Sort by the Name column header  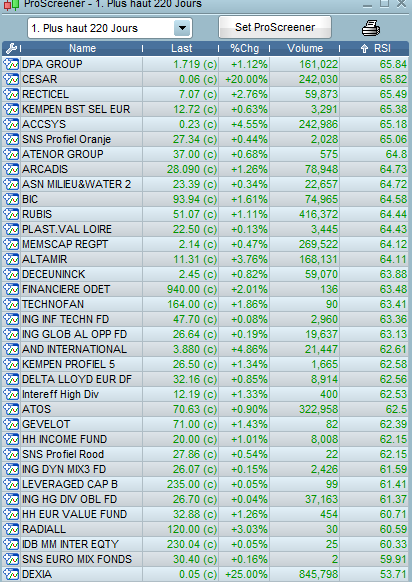click(x=82, y=49)
